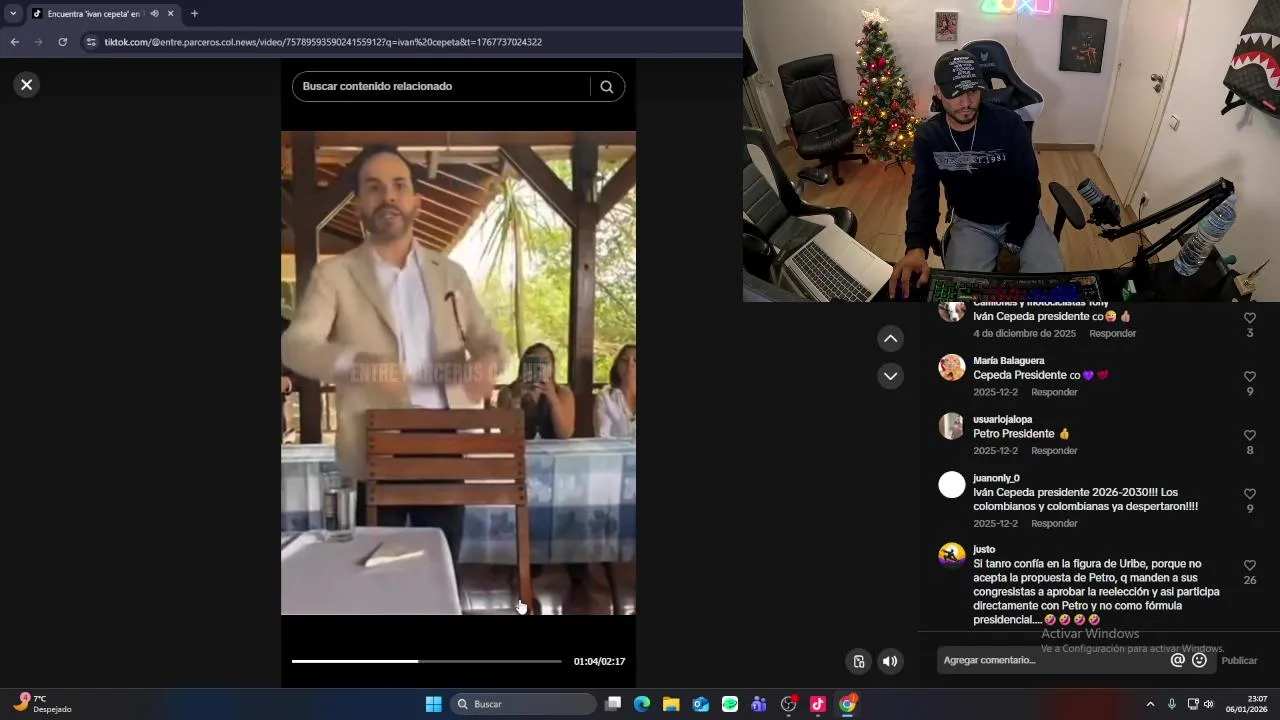This screenshot has width=1280, height=720.
Task: Open the TikTok app on taskbar
Action: pyautogui.click(x=818, y=704)
